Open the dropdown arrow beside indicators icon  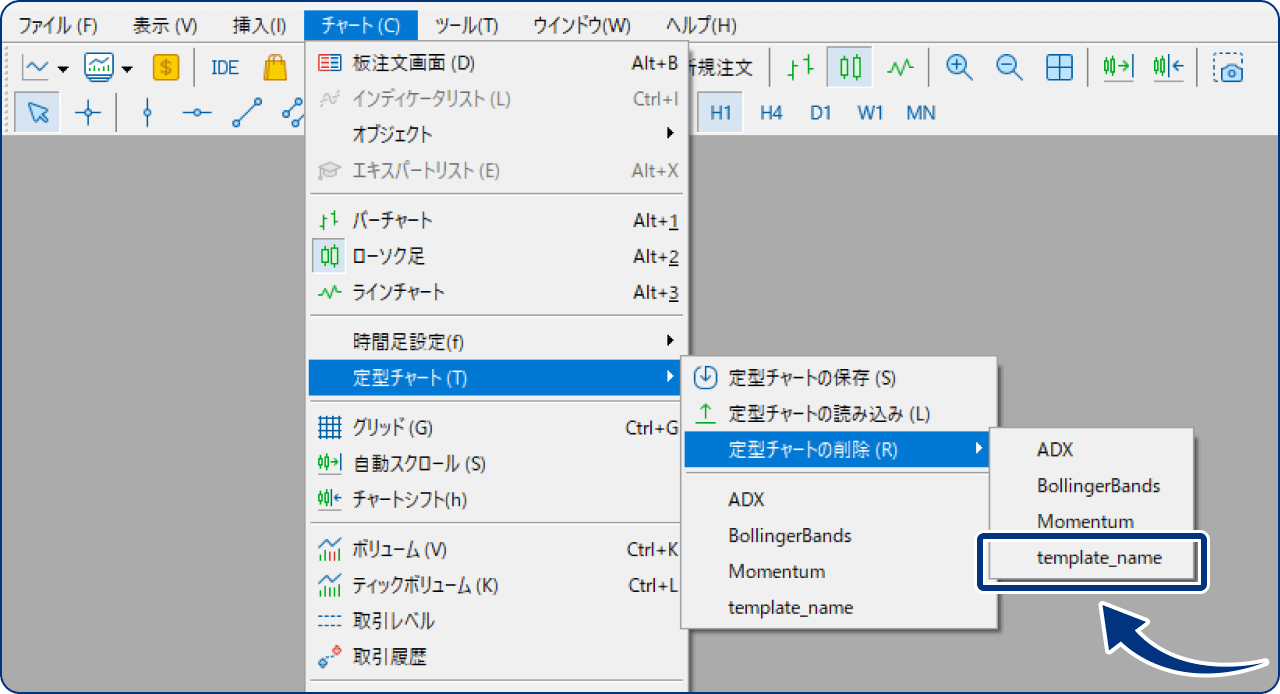click(x=127, y=69)
